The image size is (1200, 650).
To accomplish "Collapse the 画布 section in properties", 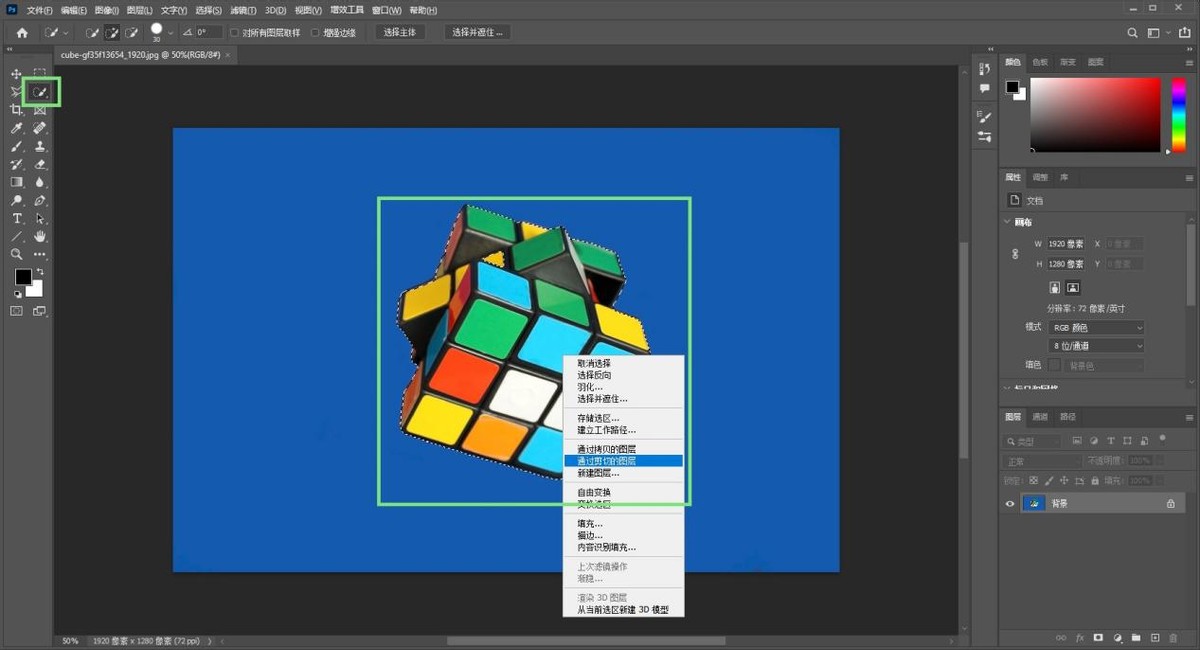I will (x=1007, y=222).
